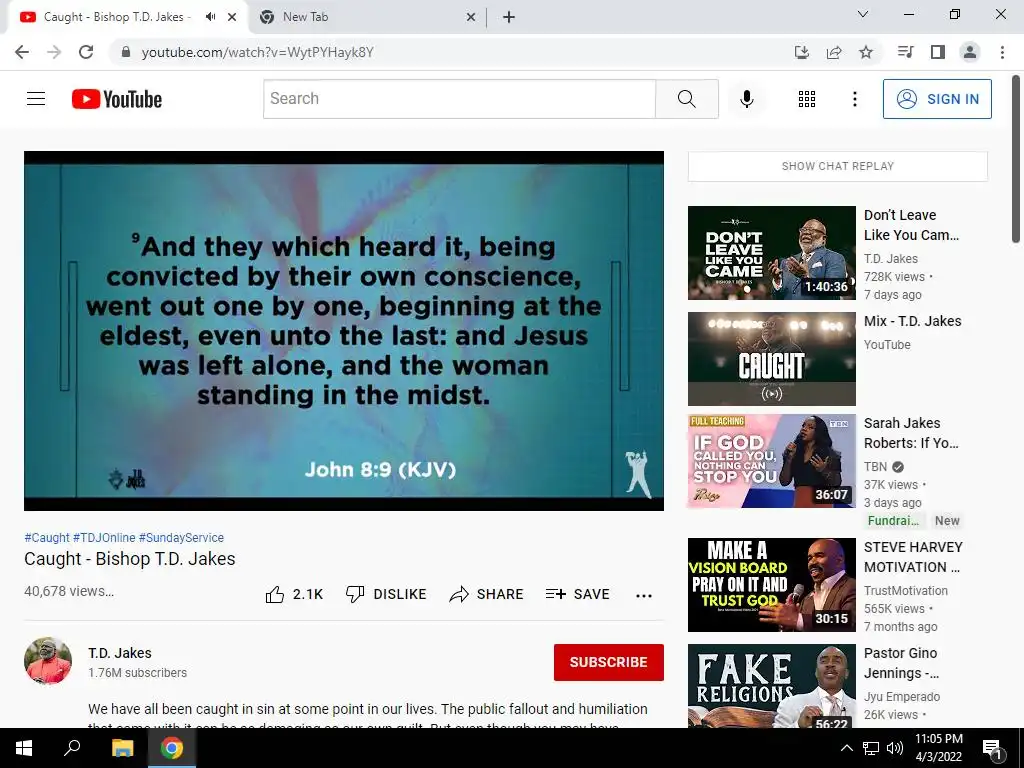Bookmark this page with star
This screenshot has width=1024, height=768.
[x=866, y=52]
